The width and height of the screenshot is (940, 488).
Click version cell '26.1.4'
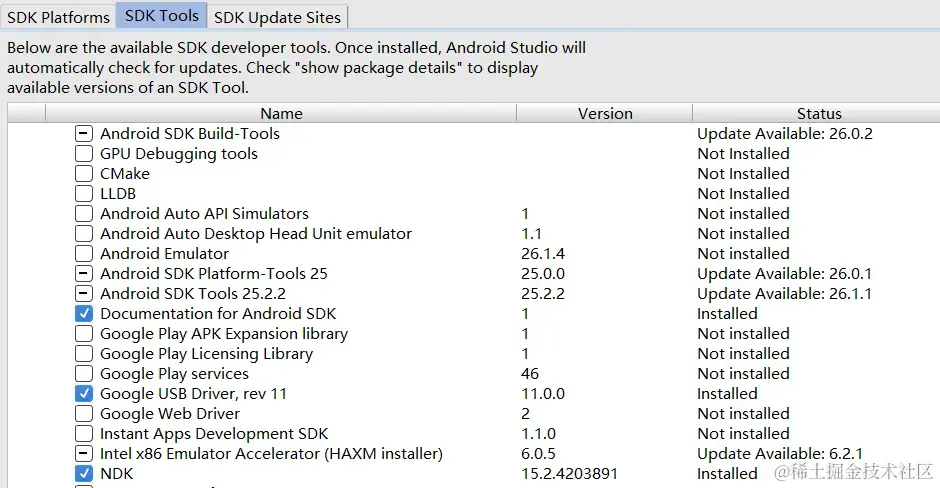pyautogui.click(x=543, y=254)
